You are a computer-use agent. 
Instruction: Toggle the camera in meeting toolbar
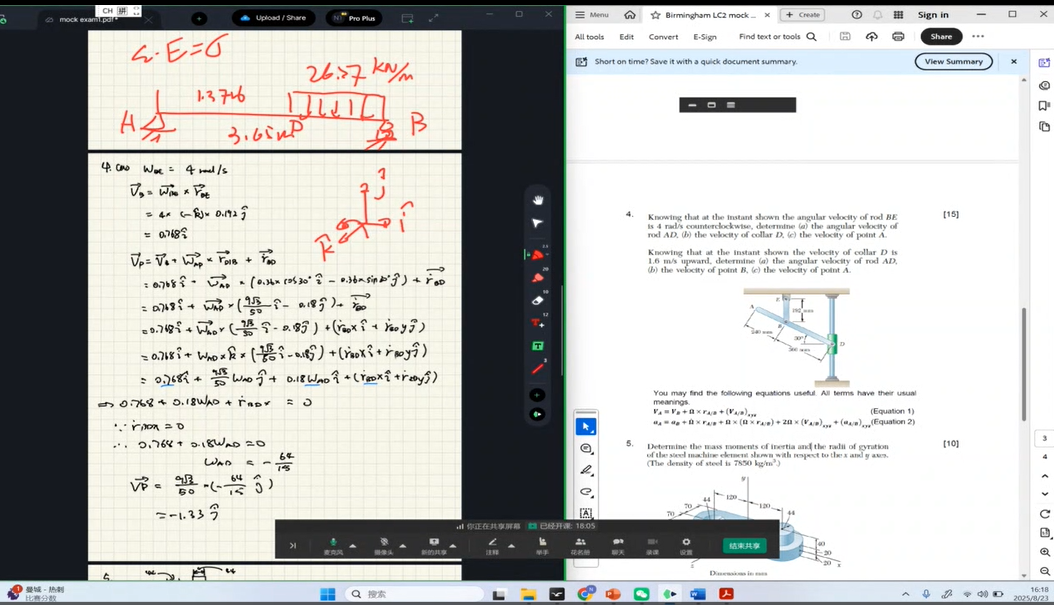pos(384,543)
